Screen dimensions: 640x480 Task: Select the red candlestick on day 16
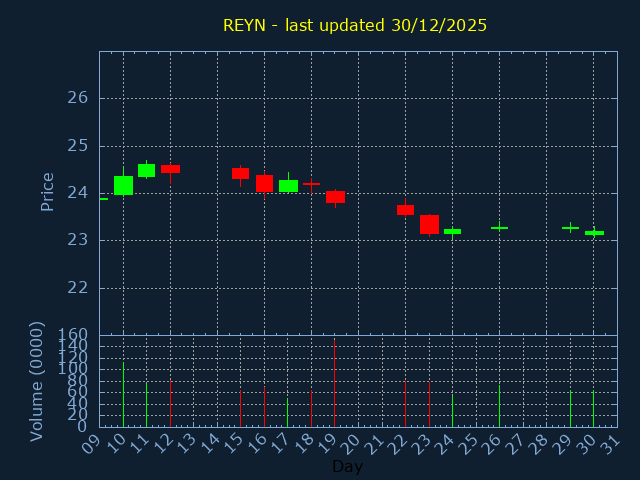[x=264, y=183]
